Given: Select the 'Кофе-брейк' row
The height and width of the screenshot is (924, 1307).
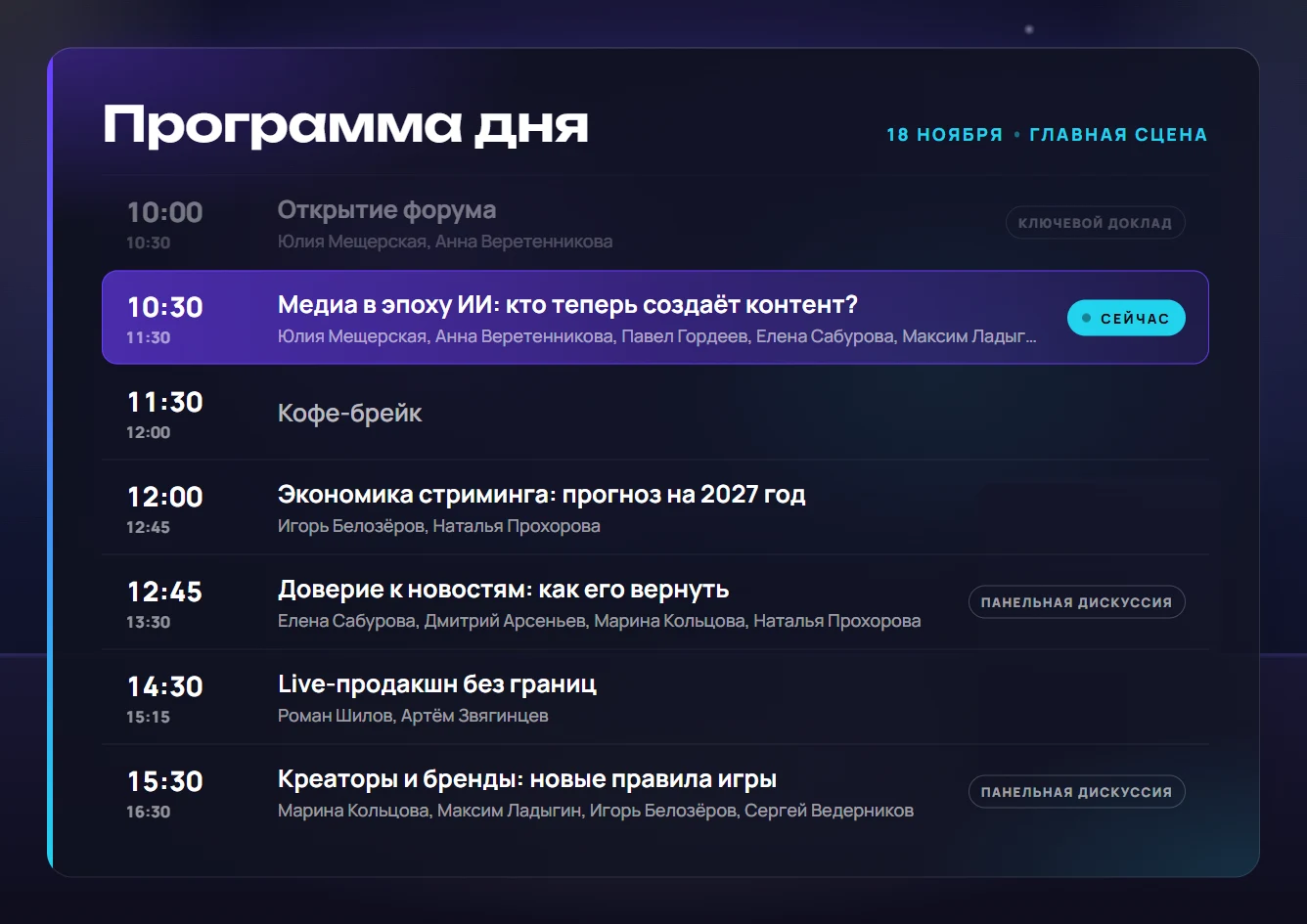Looking at the screenshot, I should (655, 413).
